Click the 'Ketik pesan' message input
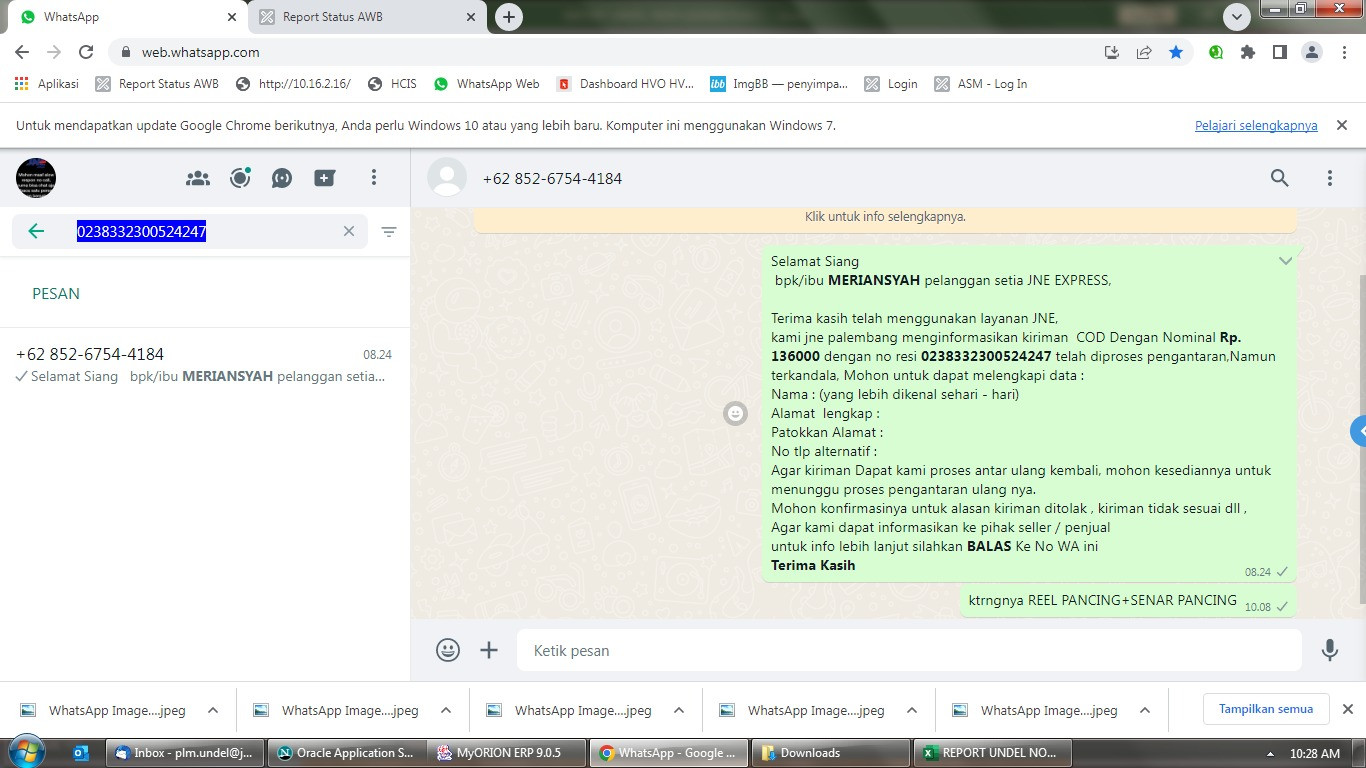1366x768 pixels. coord(909,650)
